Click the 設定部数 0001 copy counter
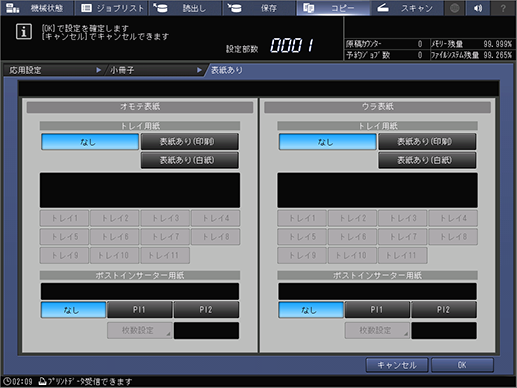 pyautogui.click(x=270, y=46)
